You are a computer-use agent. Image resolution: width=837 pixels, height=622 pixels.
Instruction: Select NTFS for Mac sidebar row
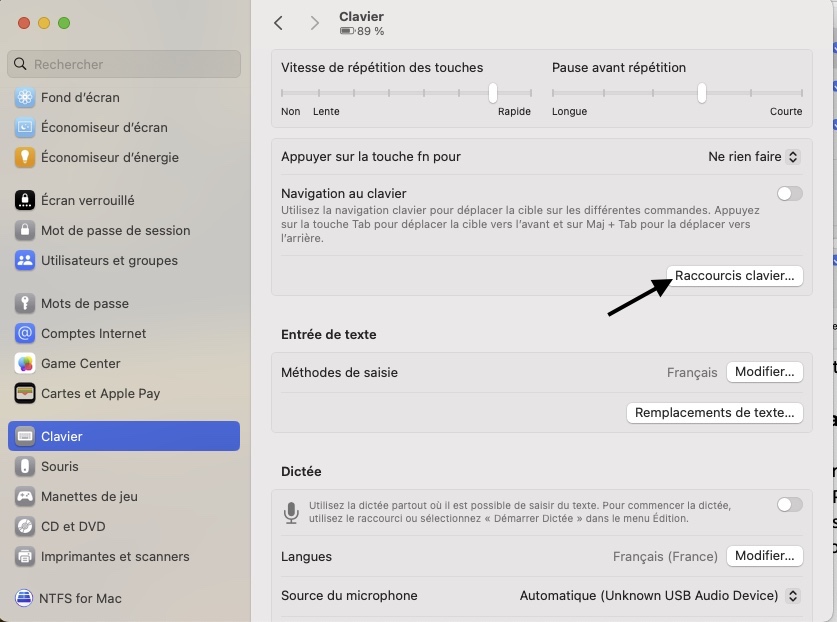point(124,598)
